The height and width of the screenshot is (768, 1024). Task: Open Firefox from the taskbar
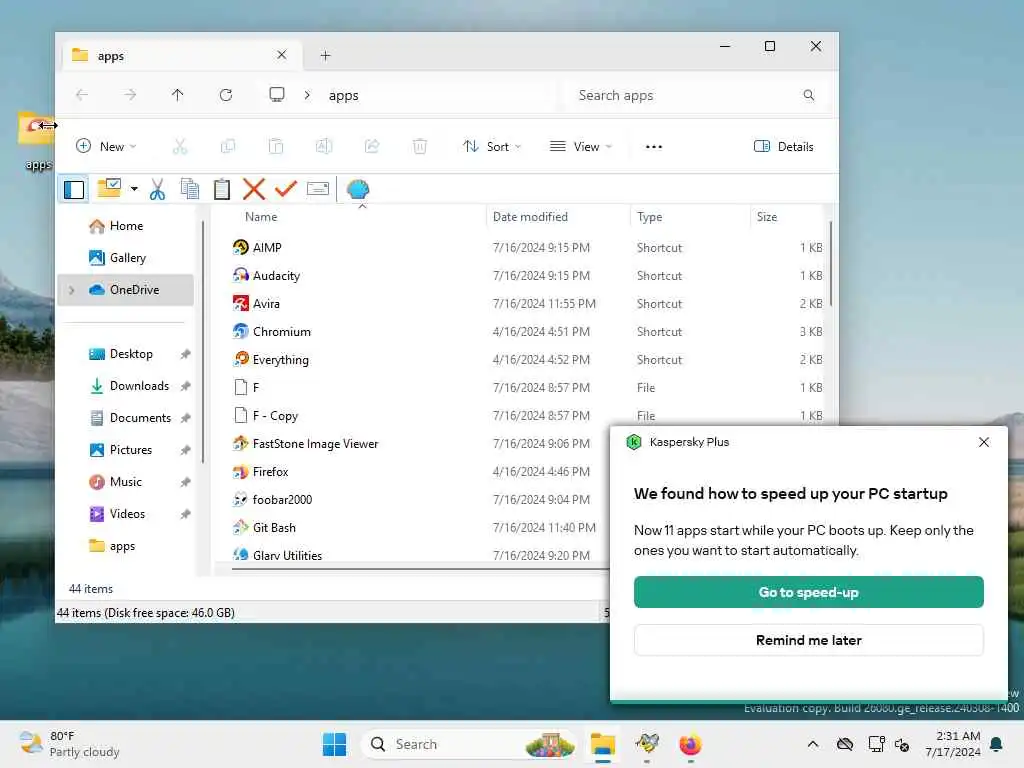(690, 744)
